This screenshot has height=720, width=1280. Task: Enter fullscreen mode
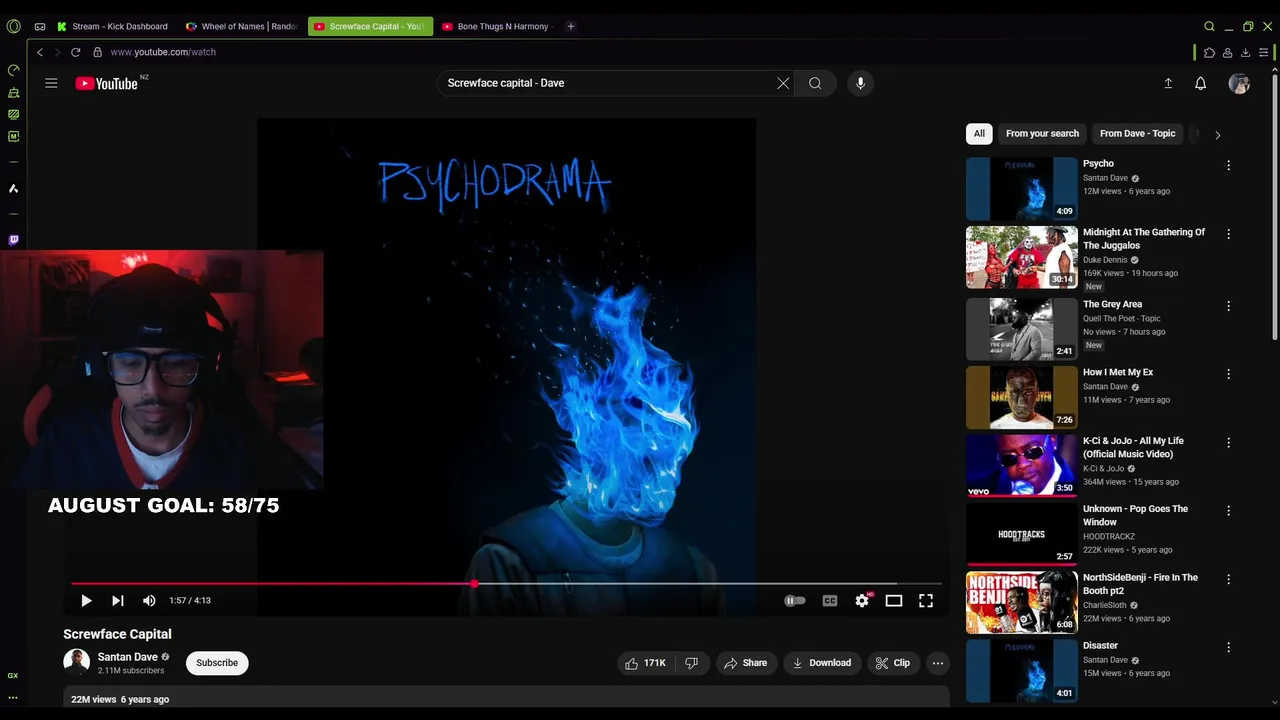pos(926,600)
